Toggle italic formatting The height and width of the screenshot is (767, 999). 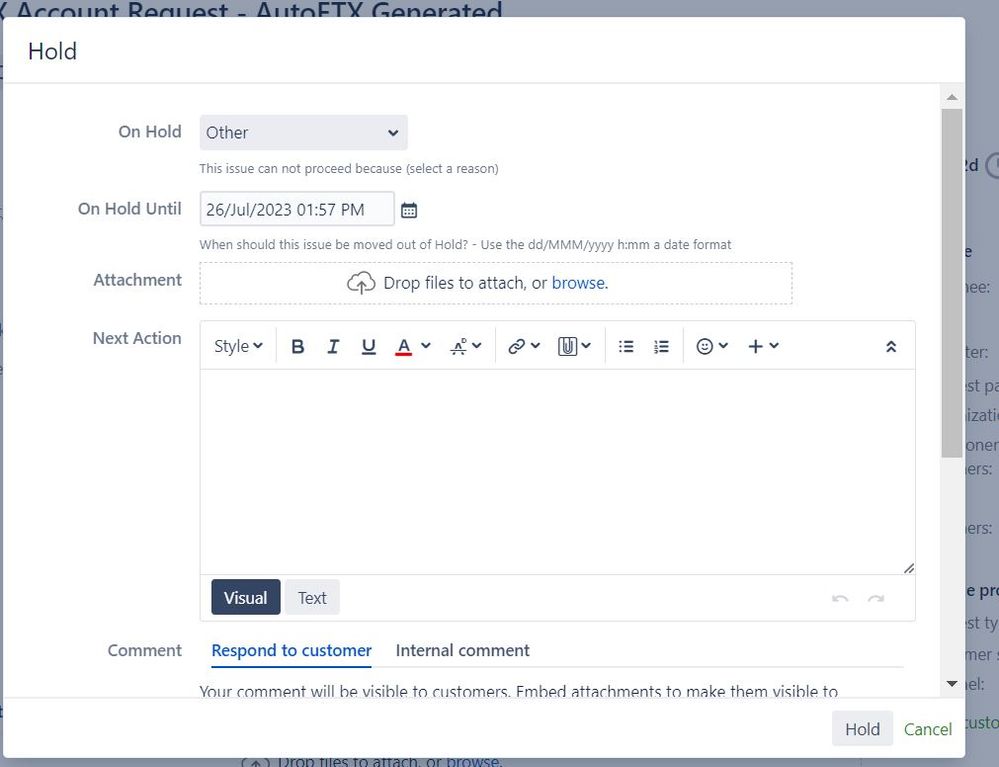pyautogui.click(x=333, y=347)
